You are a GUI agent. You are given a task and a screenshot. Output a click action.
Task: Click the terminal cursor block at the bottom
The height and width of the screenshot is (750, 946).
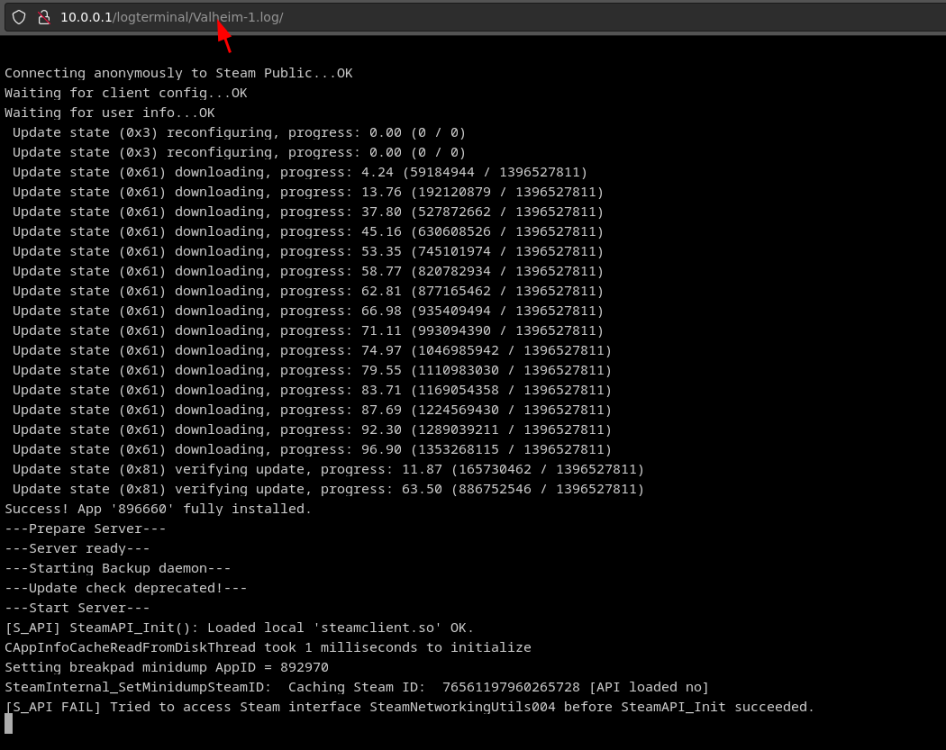(x=8, y=723)
